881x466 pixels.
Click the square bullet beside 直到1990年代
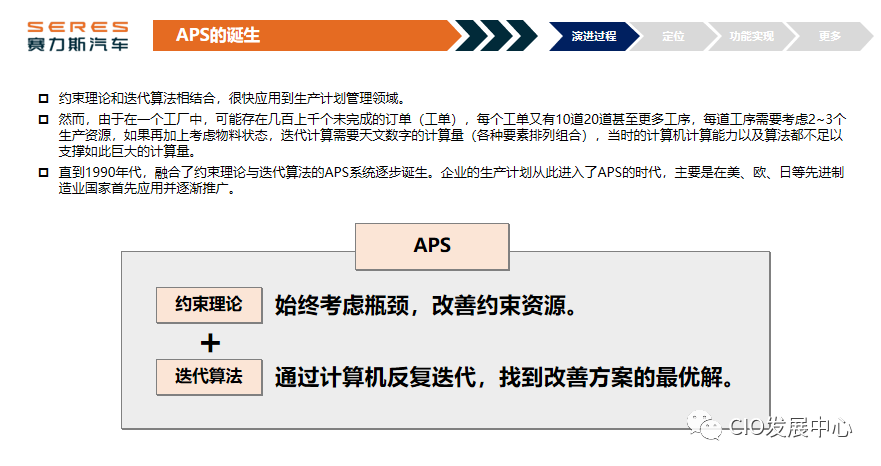pyautogui.click(x=43, y=172)
